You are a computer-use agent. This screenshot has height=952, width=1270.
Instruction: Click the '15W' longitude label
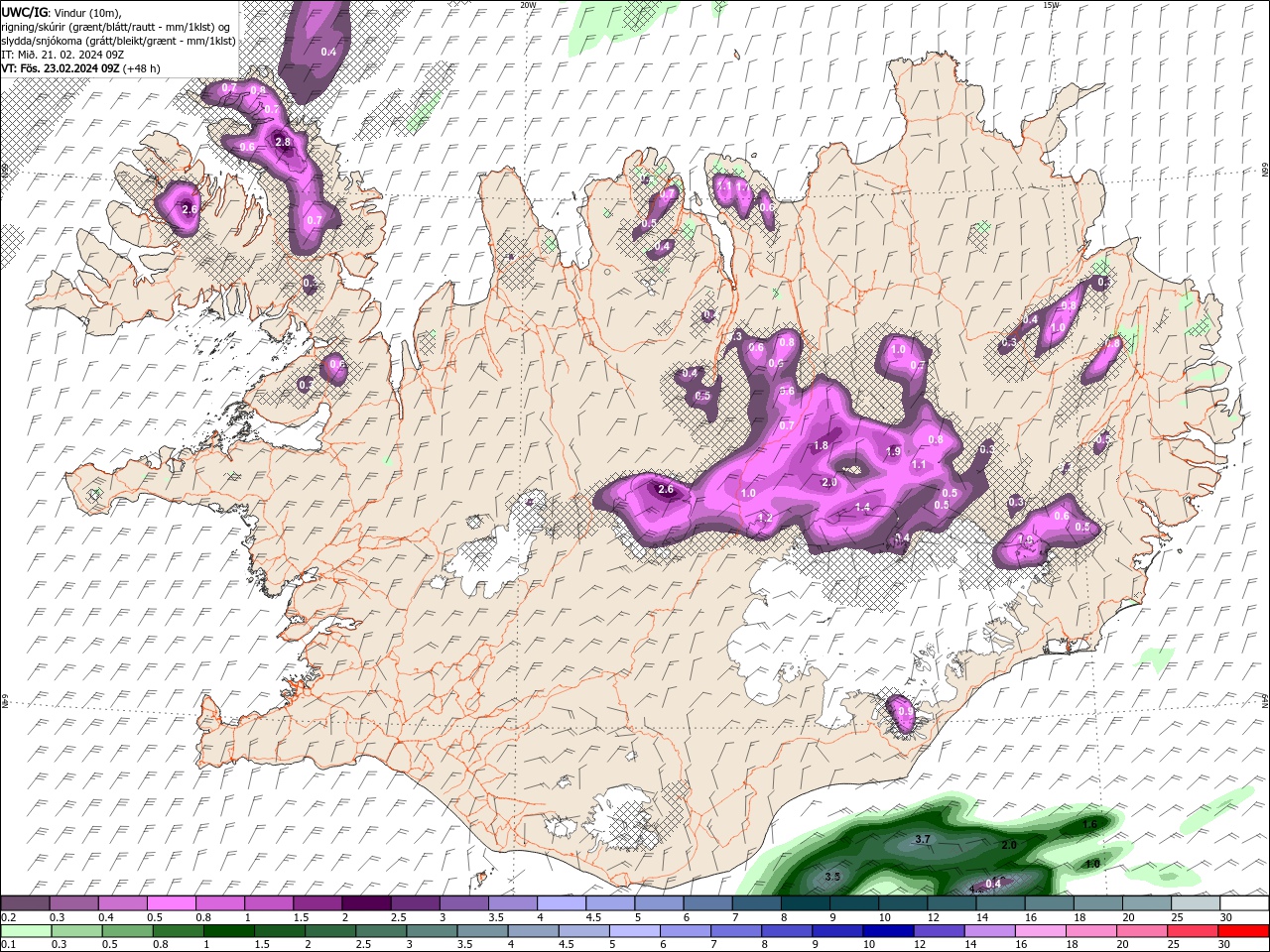(1051, 5)
